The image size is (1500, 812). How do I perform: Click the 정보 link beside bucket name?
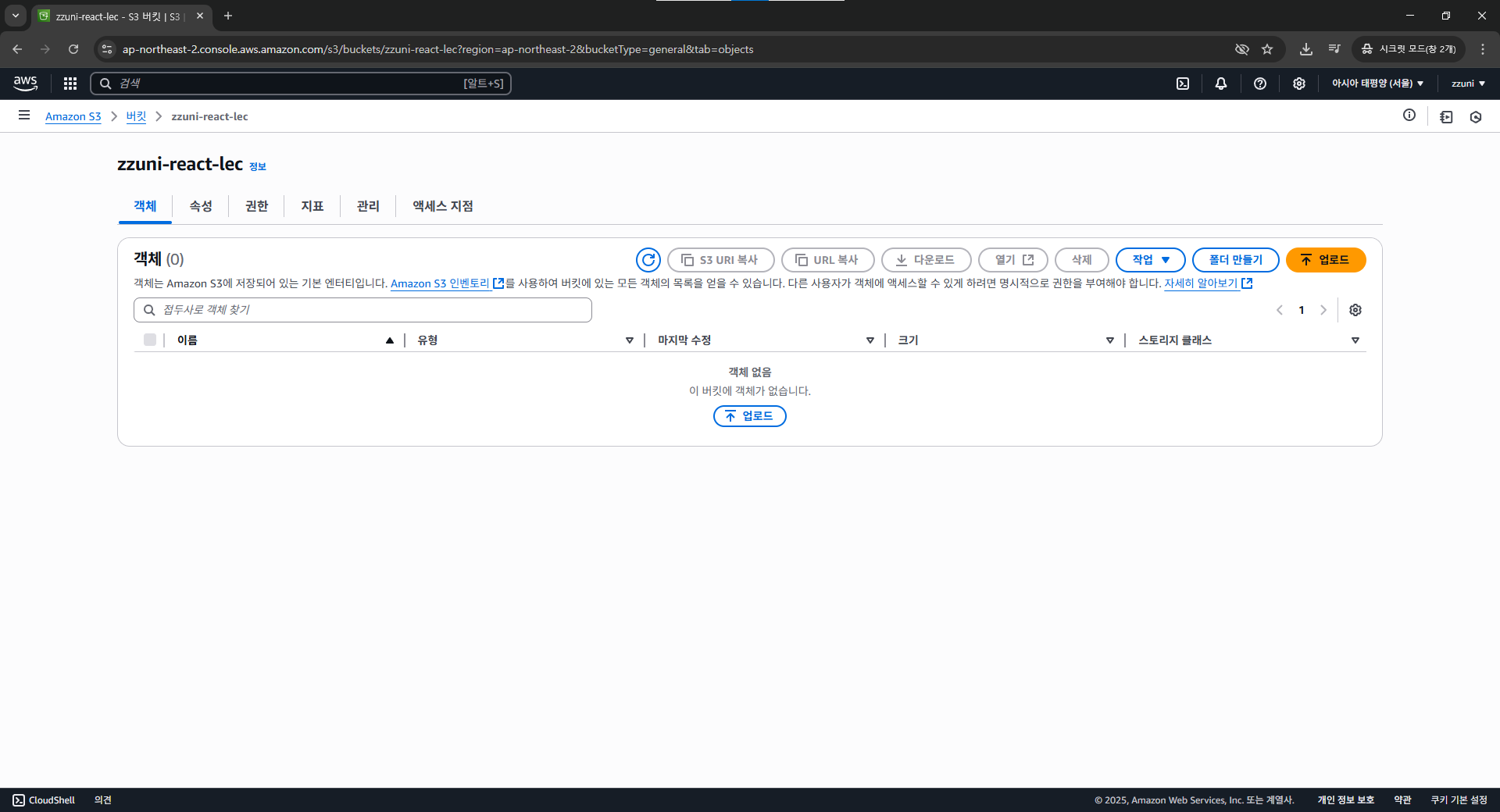pos(258,166)
